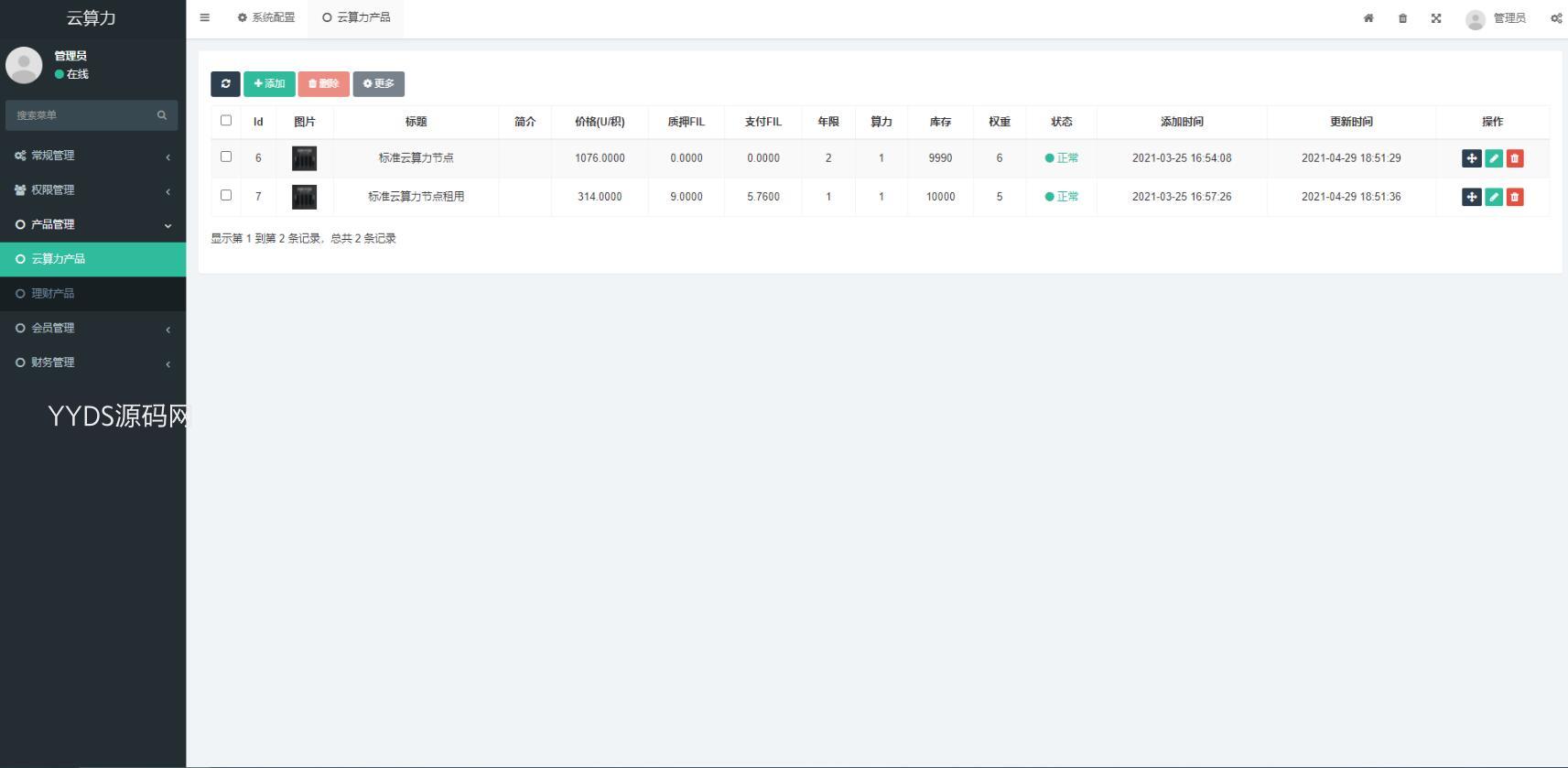Open the 更多 dropdown button
Screen dimensions: 1568x768
[378, 83]
